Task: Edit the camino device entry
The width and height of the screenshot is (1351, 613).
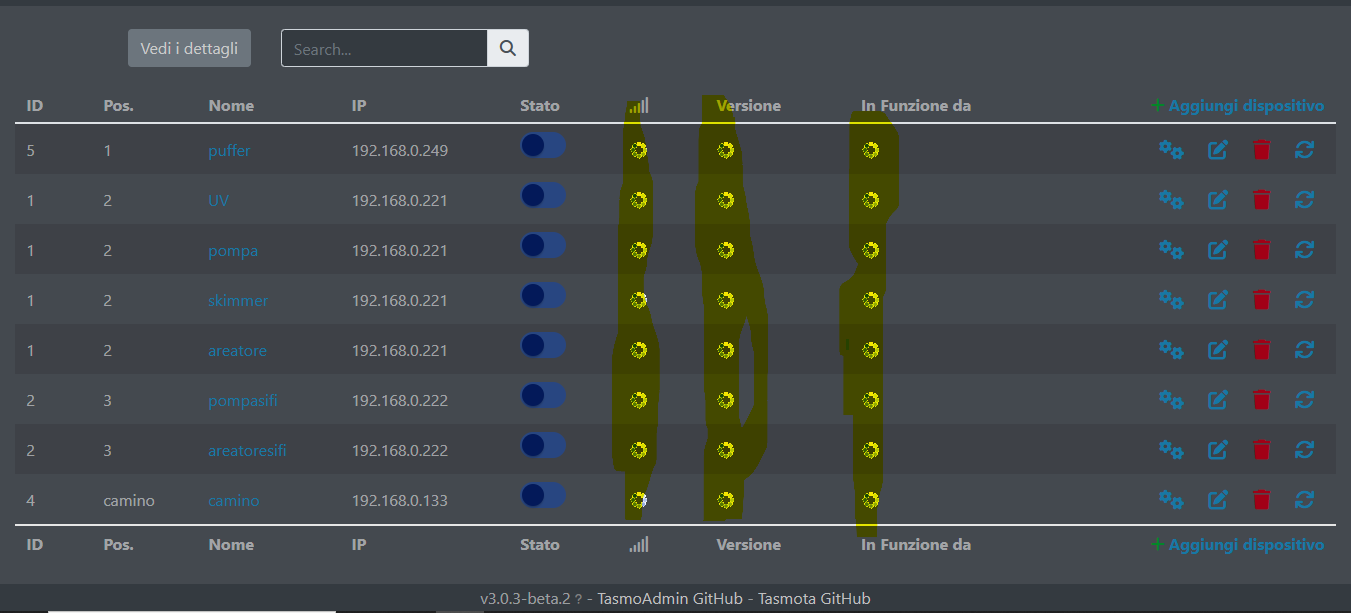Action: [x=1218, y=499]
